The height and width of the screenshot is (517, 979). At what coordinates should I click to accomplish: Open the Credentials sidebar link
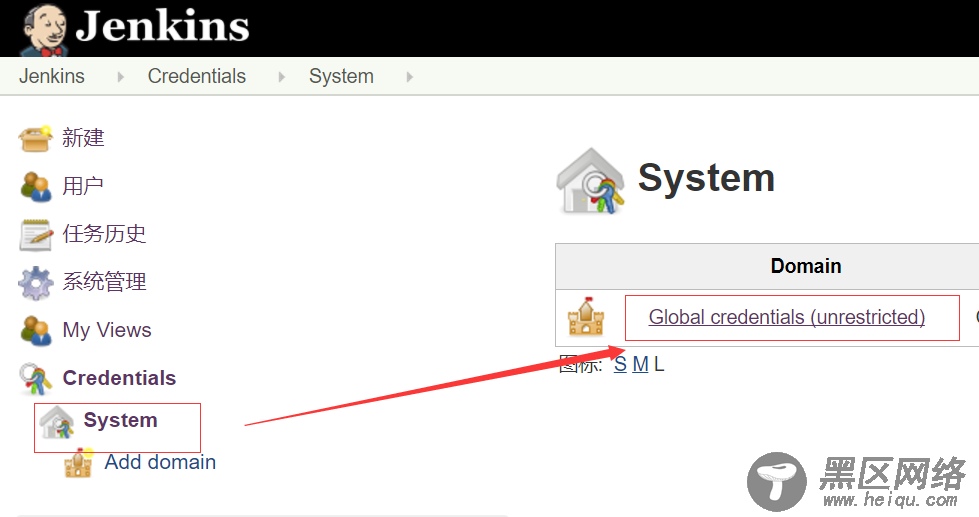coord(119,378)
